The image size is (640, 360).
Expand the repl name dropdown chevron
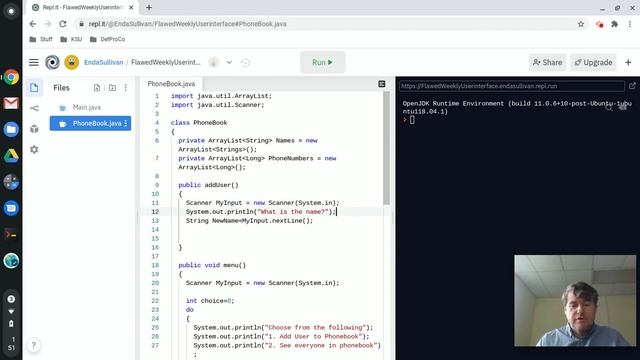(x=229, y=62)
